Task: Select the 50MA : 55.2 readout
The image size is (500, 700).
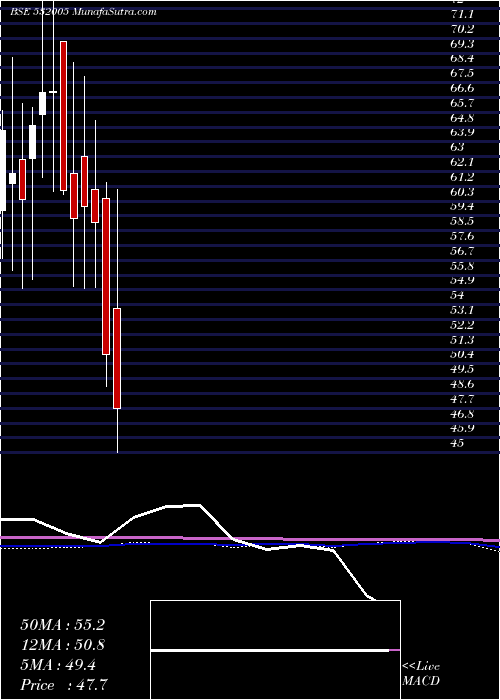Action: pos(62,625)
